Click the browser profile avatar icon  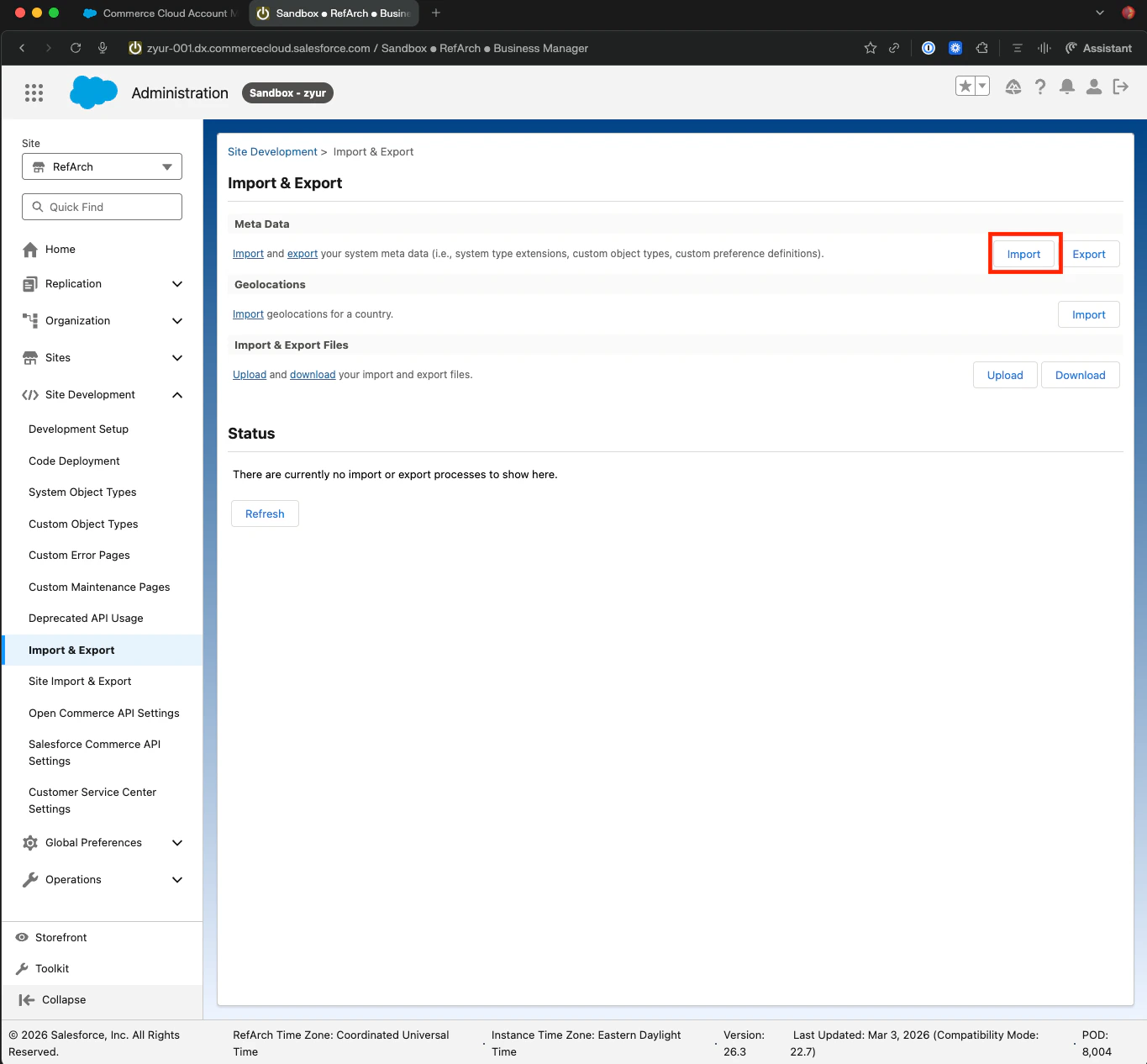tap(1129, 13)
